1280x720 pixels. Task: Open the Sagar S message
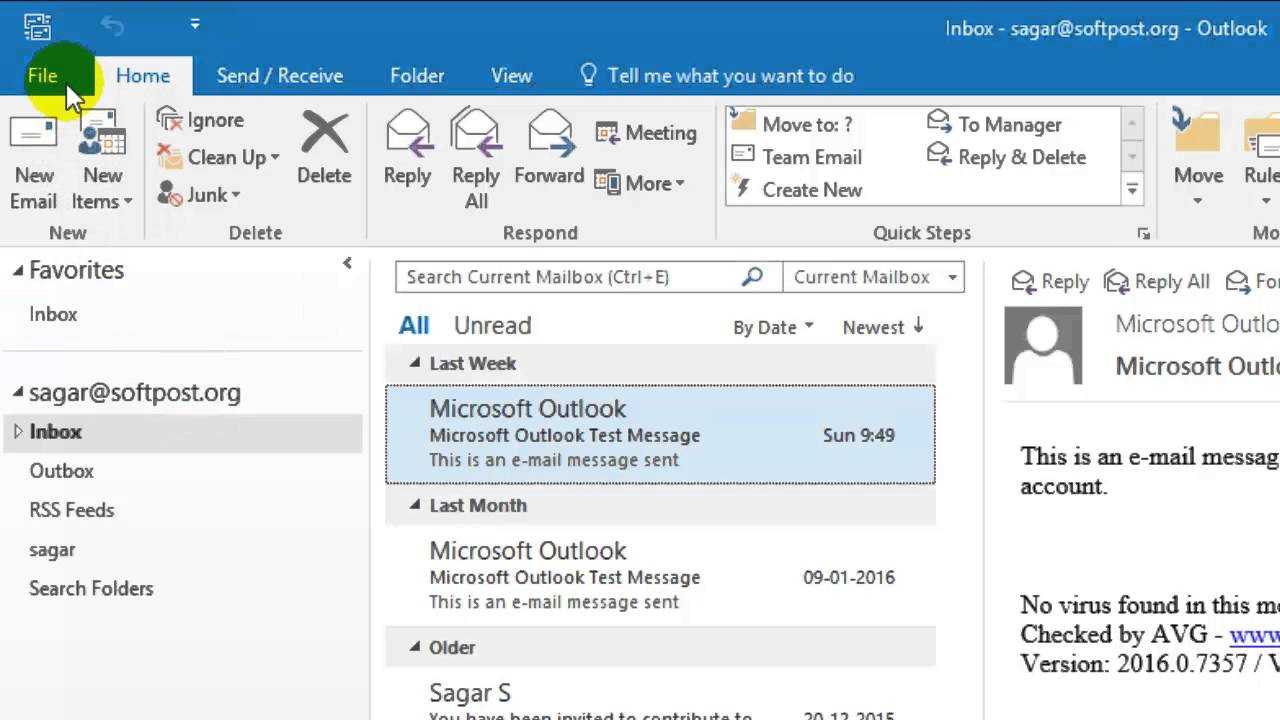660,695
